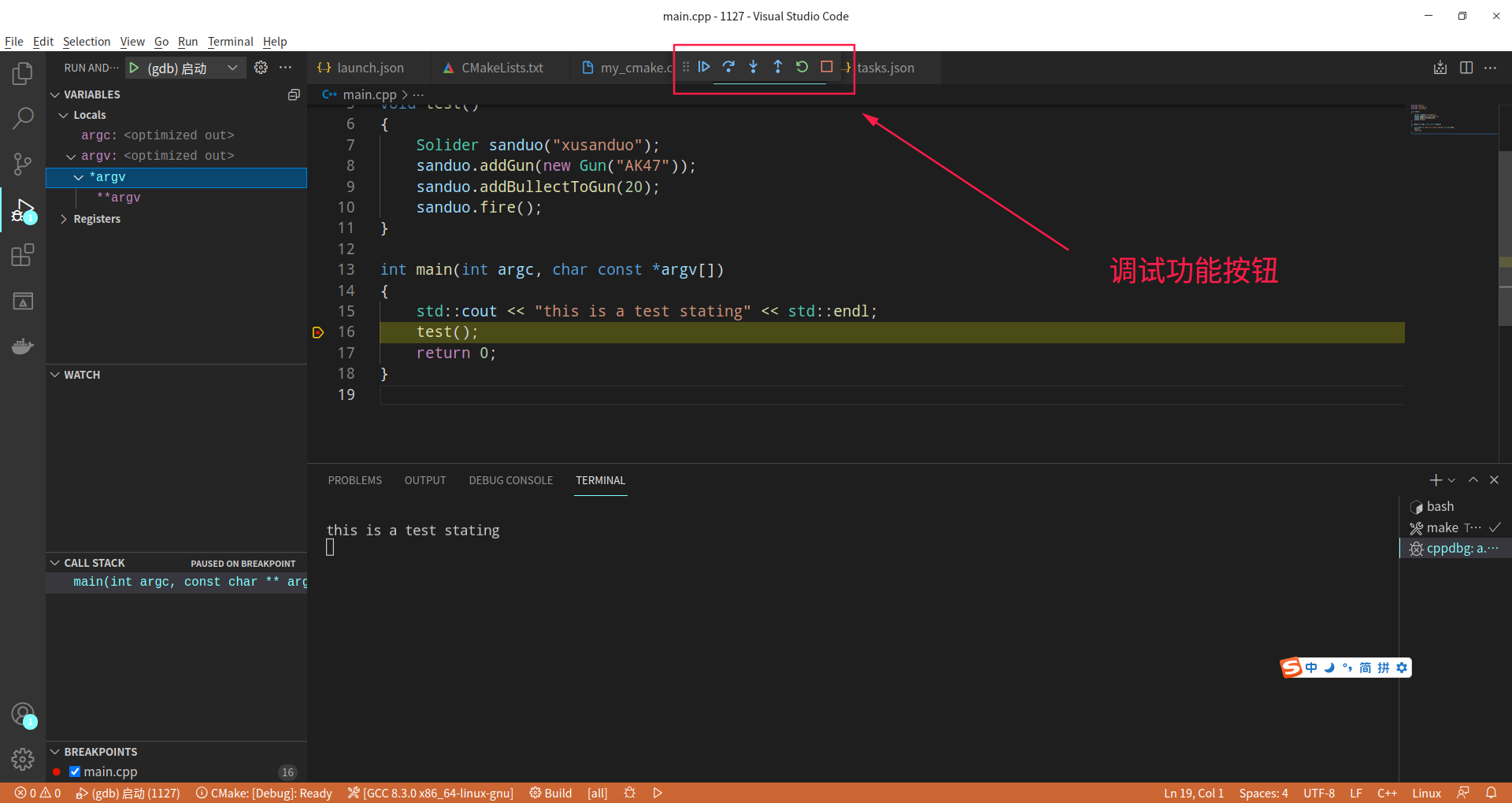Toggle the main.cpp breakpoint checkbox
This screenshot has height=803, width=1512.
75,772
